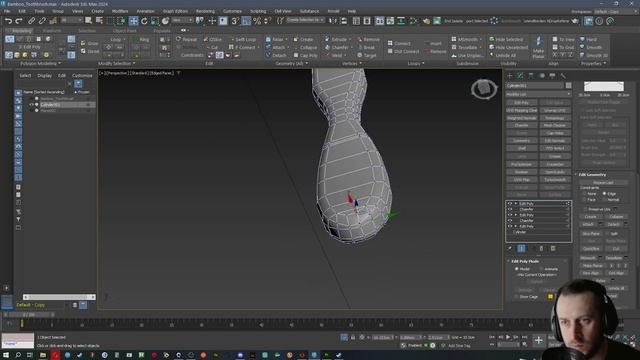
Task: Open Display tab in command panel
Action: tap(553, 76)
